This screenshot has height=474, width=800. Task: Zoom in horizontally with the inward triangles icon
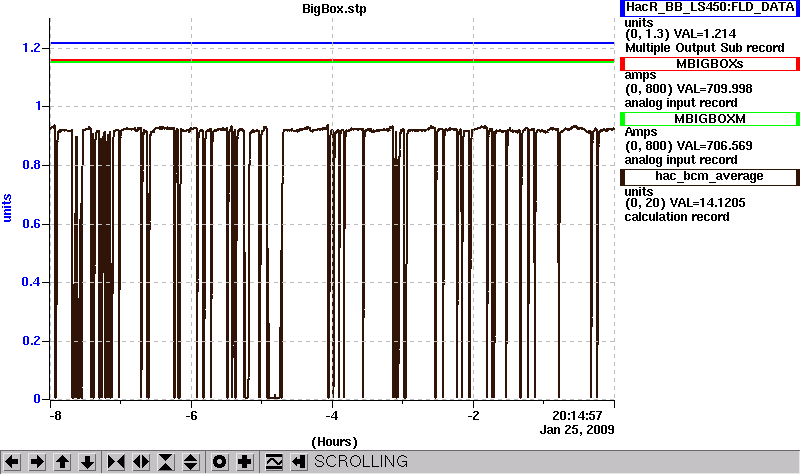[116, 462]
